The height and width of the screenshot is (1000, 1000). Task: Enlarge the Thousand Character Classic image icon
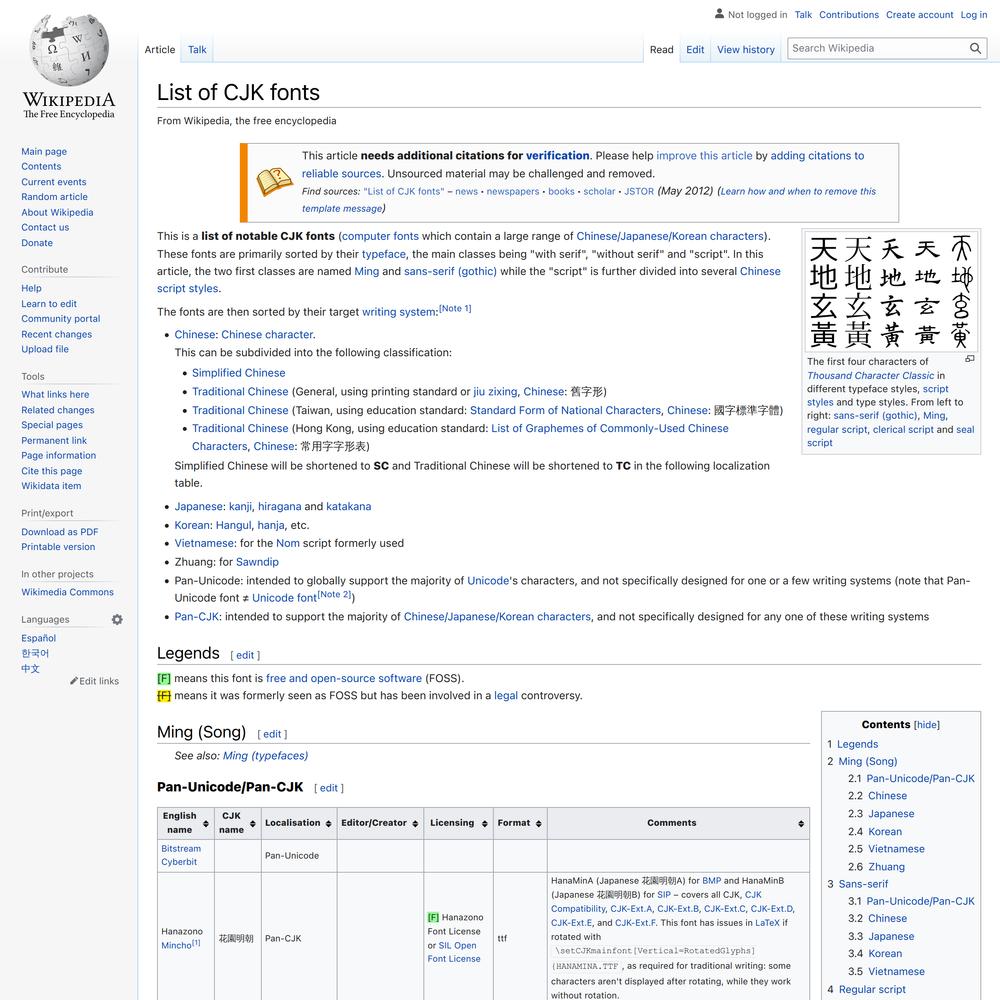(969, 359)
